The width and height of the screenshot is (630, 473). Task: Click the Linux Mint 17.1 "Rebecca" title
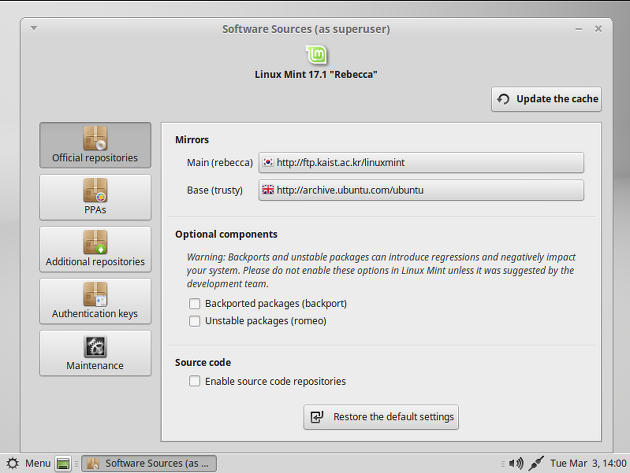coord(316,74)
